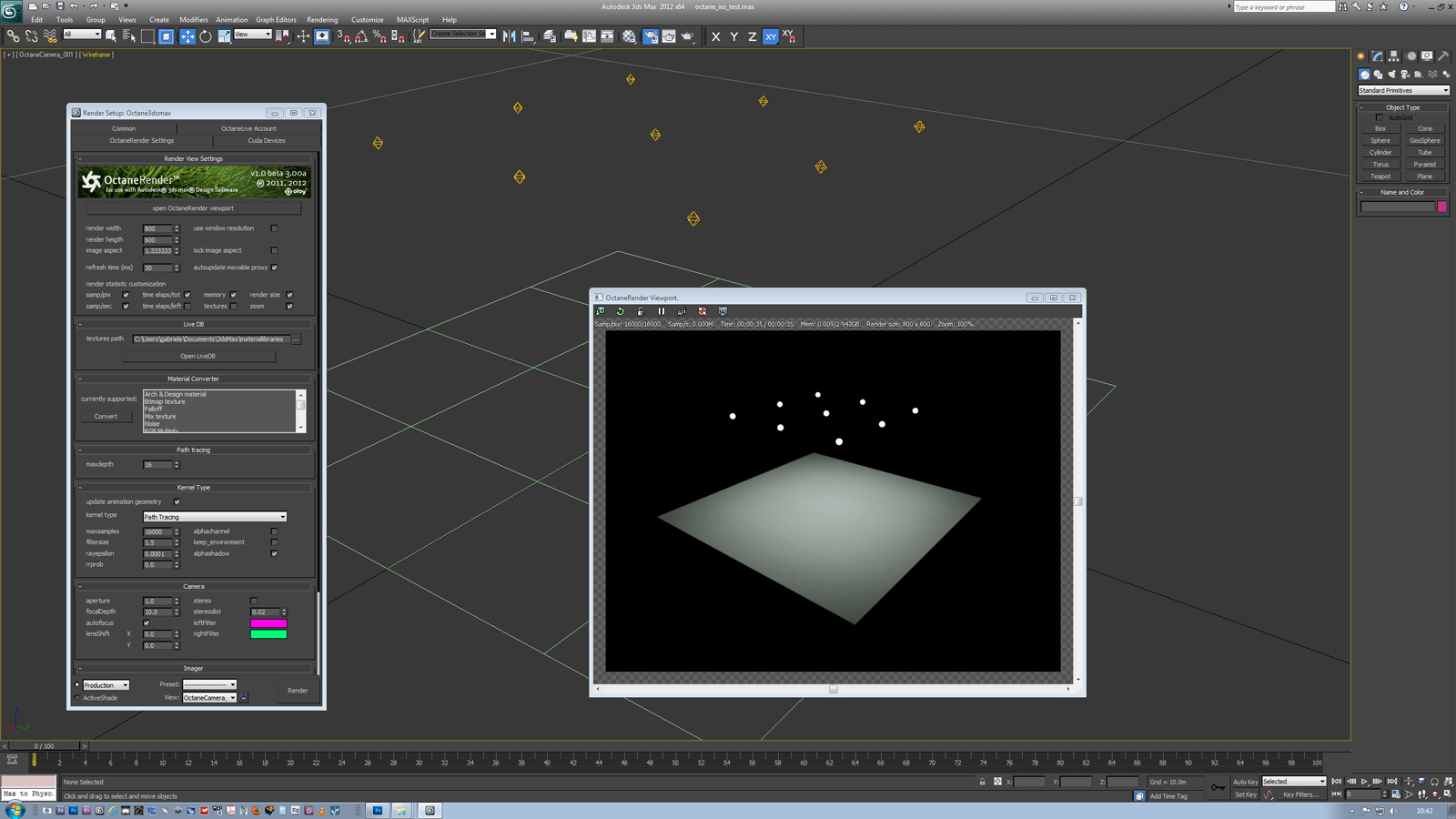Open the Rendering menu
This screenshot has width=1456, height=819.
coord(322,19)
